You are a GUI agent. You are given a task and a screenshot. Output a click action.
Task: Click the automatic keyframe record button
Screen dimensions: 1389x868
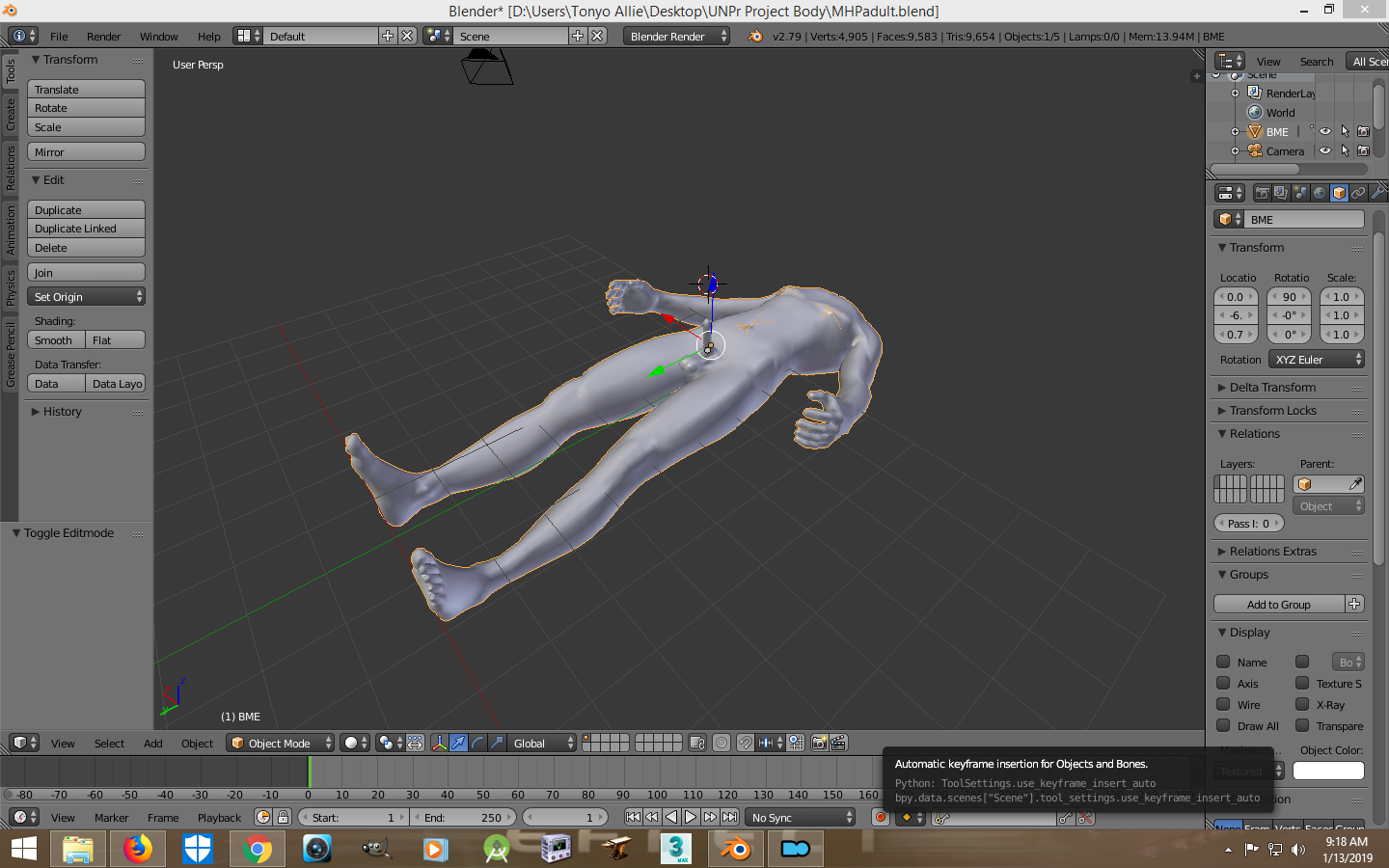[880, 817]
